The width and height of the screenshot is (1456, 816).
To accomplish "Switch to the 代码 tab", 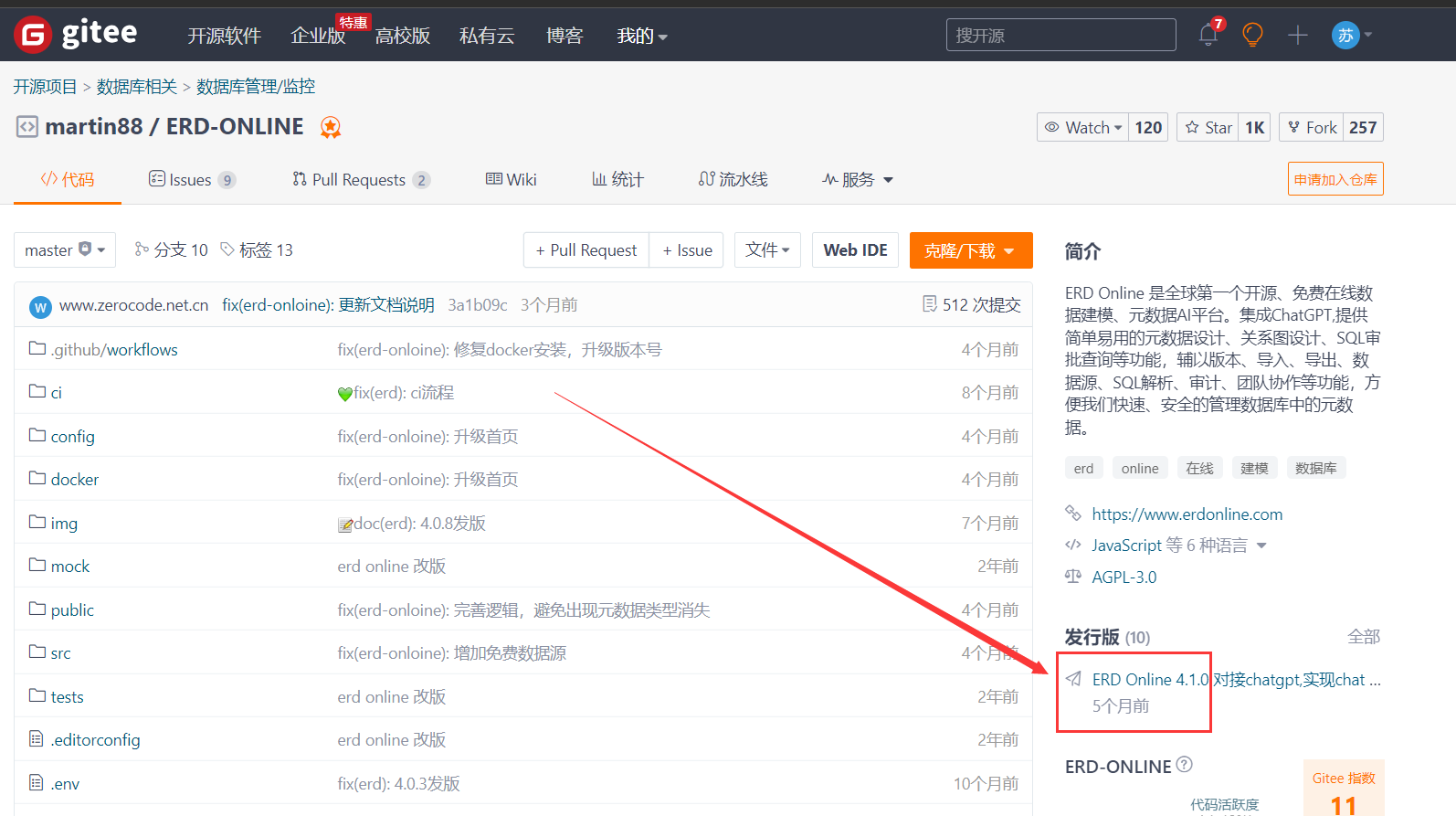I will (x=68, y=179).
